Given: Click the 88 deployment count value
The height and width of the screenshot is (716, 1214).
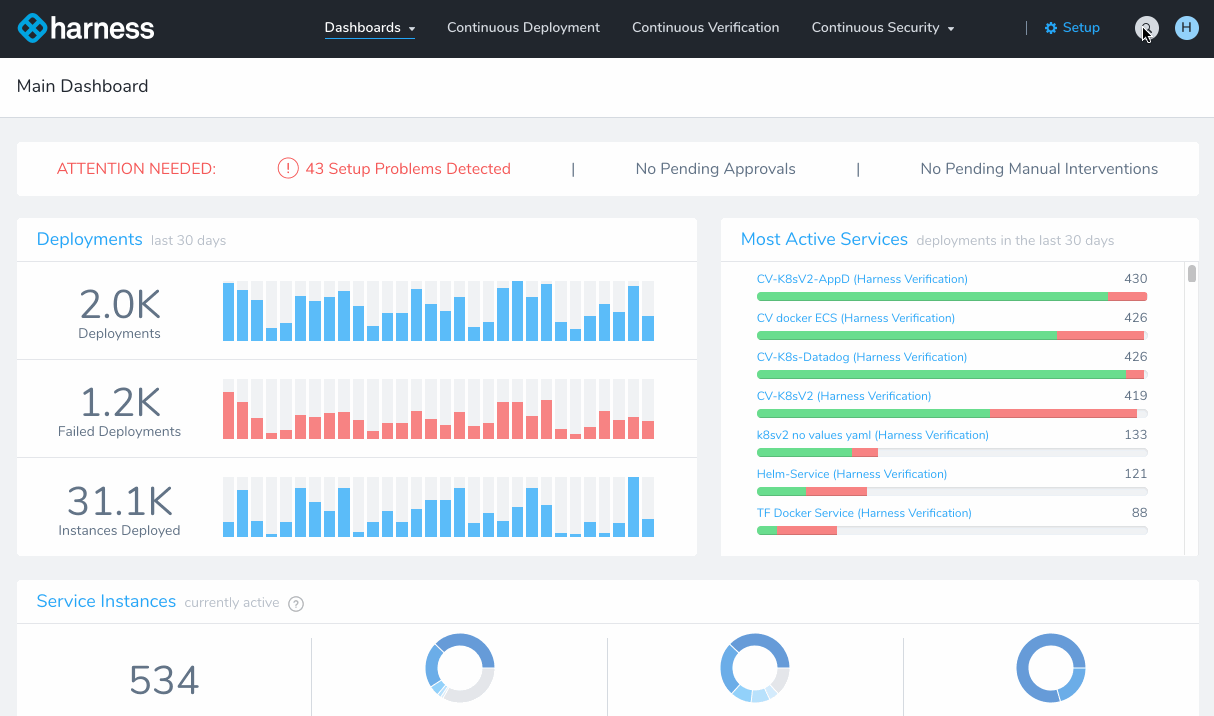Looking at the screenshot, I should [1139, 513].
